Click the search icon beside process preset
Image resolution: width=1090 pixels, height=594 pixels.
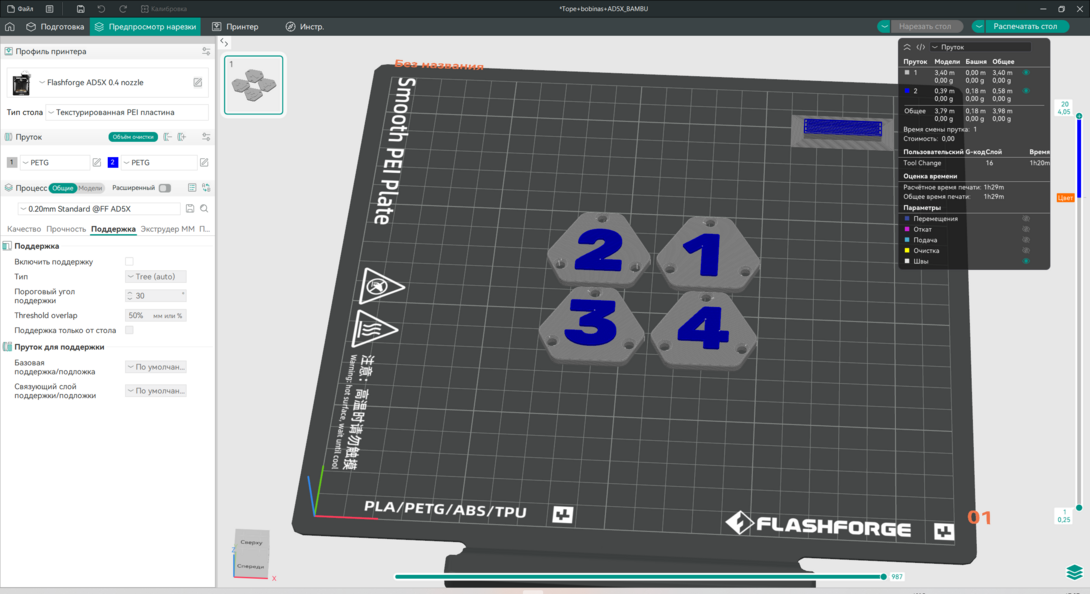pos(204,209)
